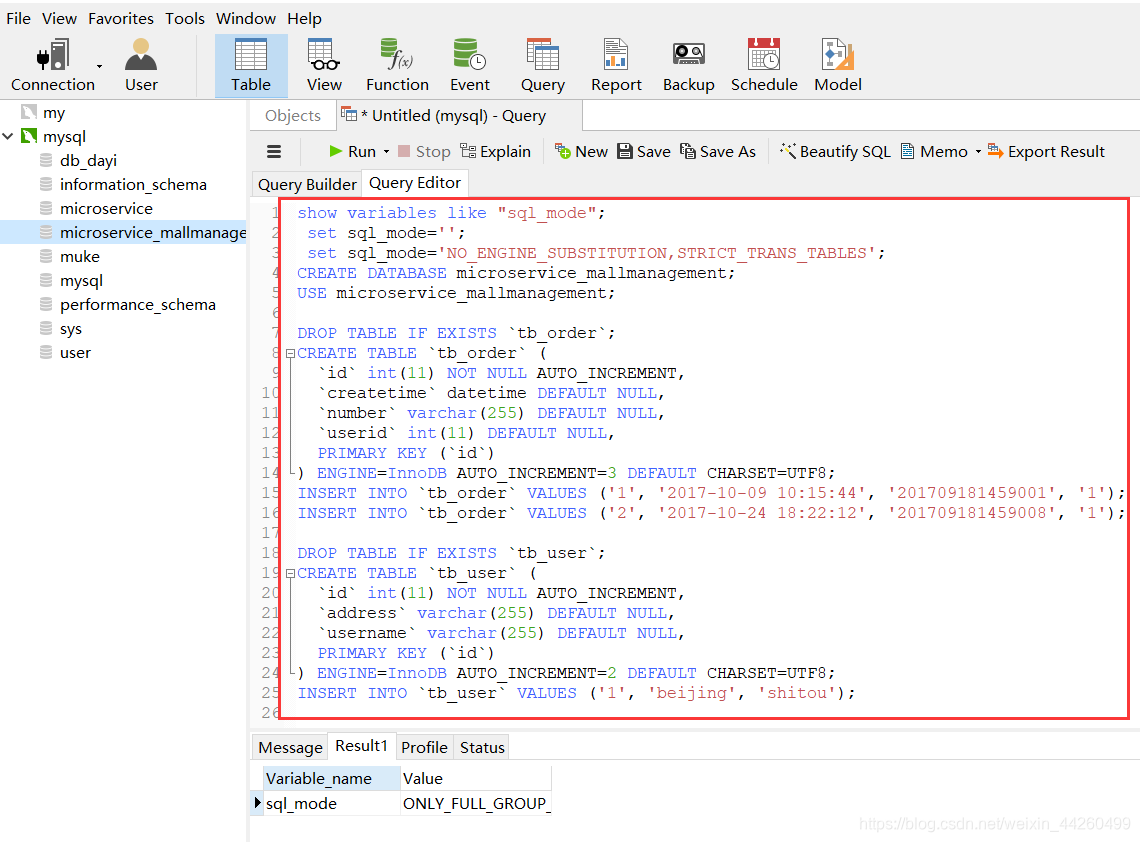Image resolution: width=1140 pixels, height=842 pixels.
Task: Click Explain to analyze the query
Action: 496,151
